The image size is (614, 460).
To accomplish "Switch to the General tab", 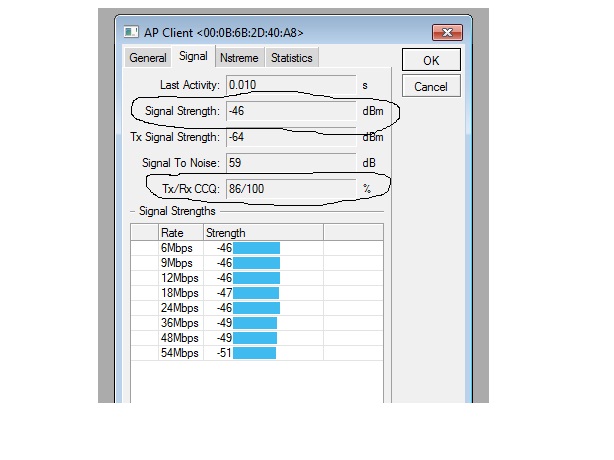I will 148,58.
